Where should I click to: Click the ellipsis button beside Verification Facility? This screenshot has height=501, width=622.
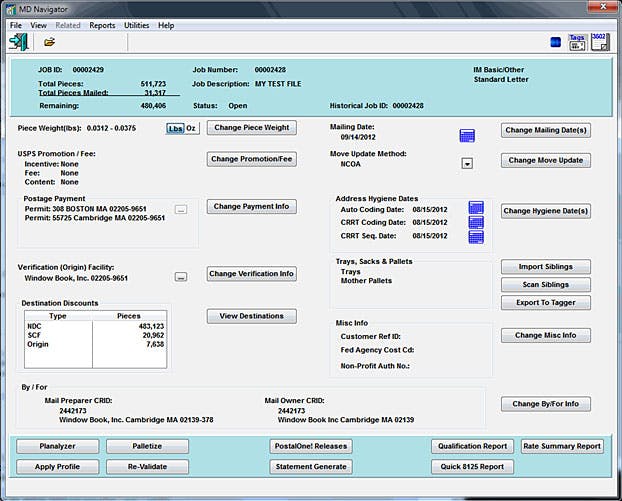click(x=181, y=276)
